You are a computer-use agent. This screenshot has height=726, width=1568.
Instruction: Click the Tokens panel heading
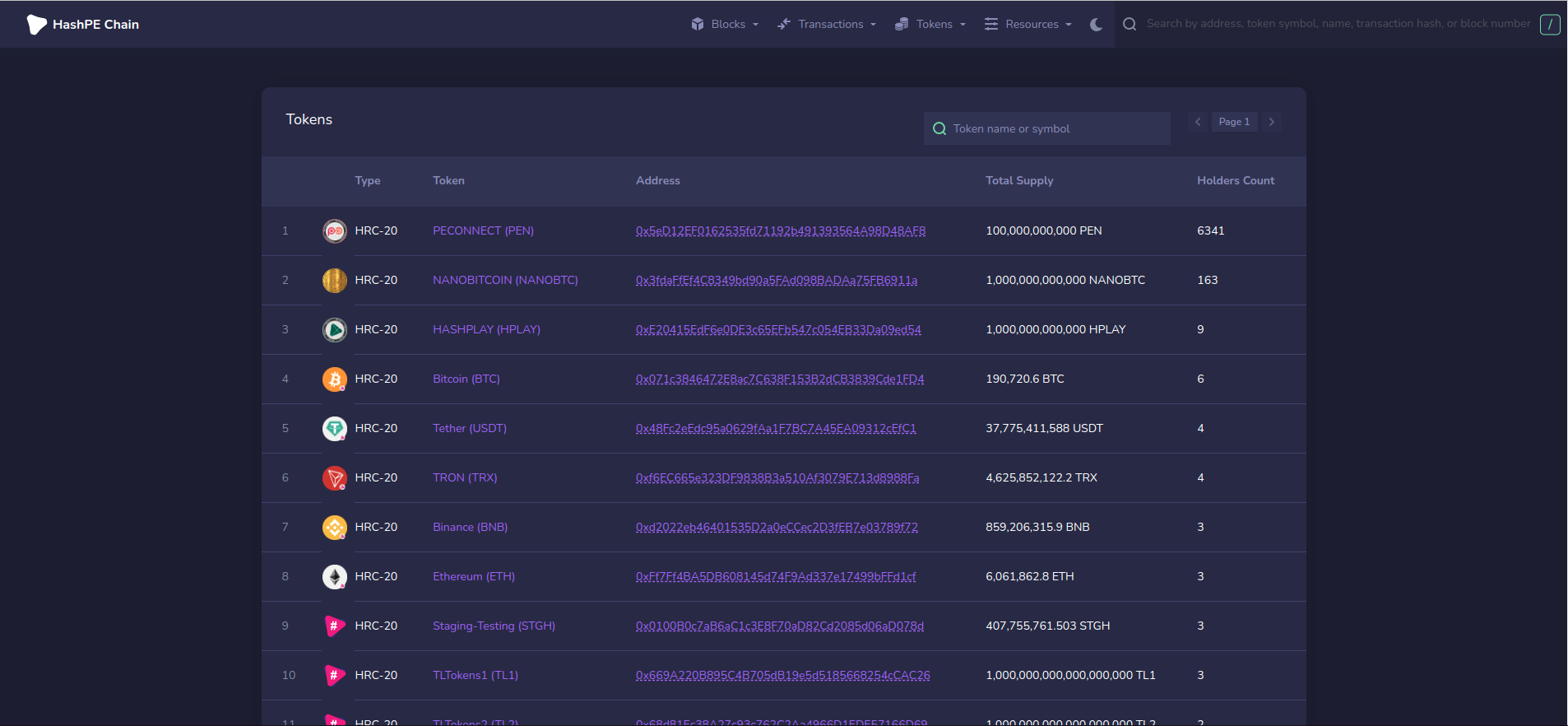coord(308,119)
